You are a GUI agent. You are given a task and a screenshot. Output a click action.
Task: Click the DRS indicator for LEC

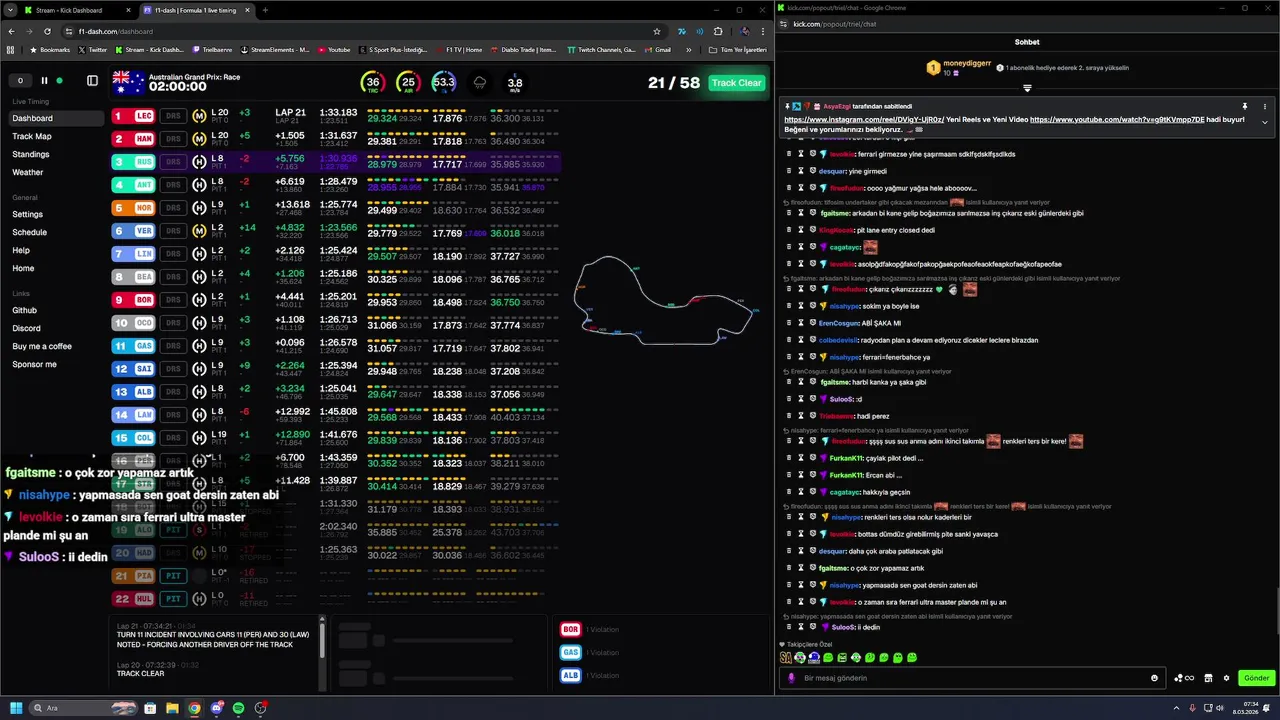click(x=173, y=116)
